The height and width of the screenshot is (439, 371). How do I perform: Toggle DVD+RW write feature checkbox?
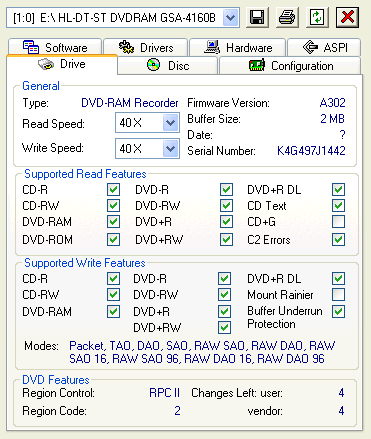pos(224,327)
